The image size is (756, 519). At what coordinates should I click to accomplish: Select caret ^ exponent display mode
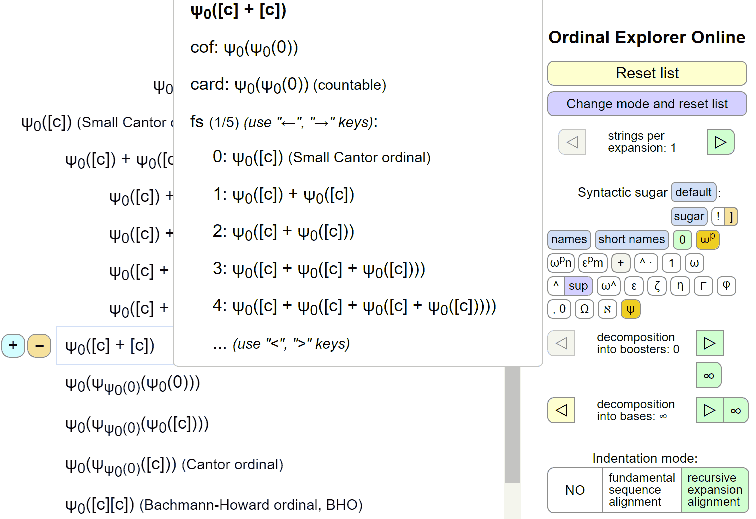(556, 286)
